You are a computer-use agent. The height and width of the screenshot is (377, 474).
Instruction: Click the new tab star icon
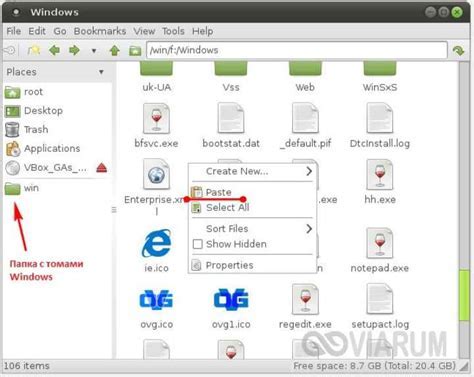point(34,50)
